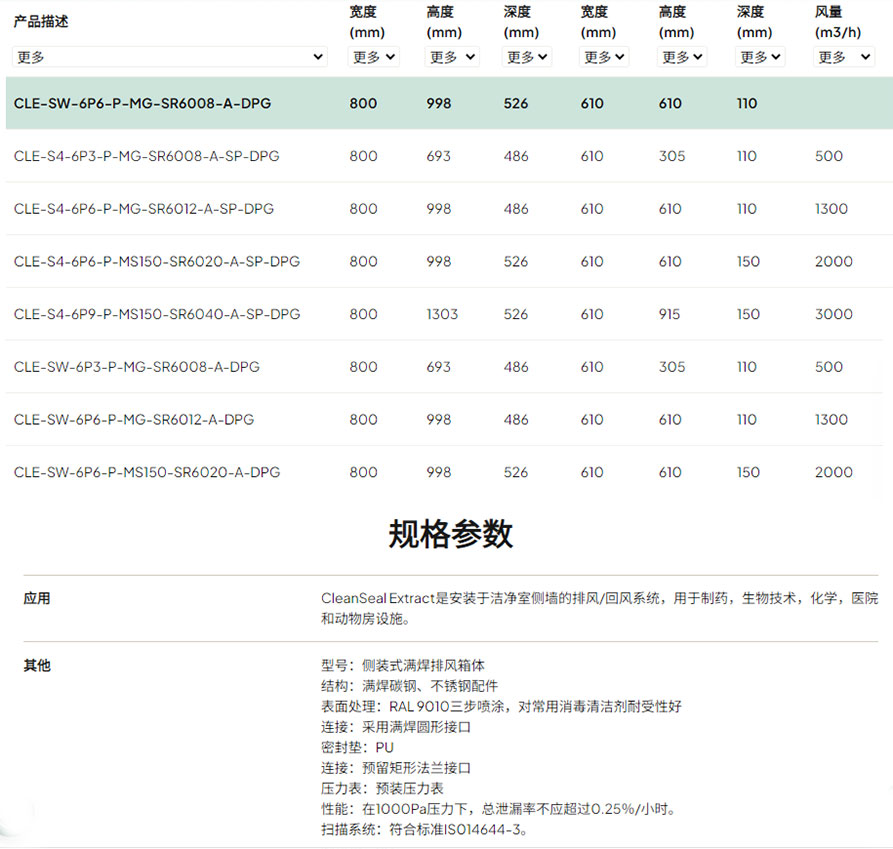Image resolution: width=893 pixels, height=849 pixels.
Task: Click the 3000 airflow value
Action: pos(834,314)
